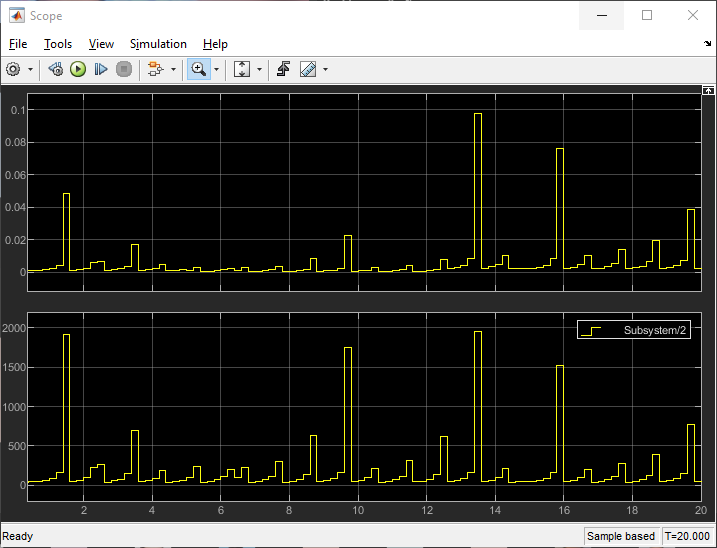
Task: Open the Tools menu
Action: tap(58, 44)
